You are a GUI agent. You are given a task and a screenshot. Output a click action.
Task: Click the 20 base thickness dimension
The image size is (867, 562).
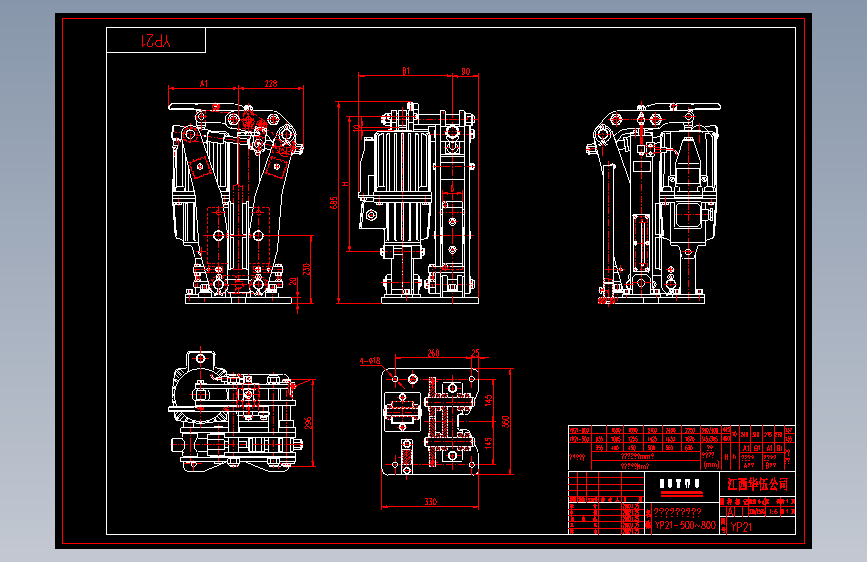(293, 281)
